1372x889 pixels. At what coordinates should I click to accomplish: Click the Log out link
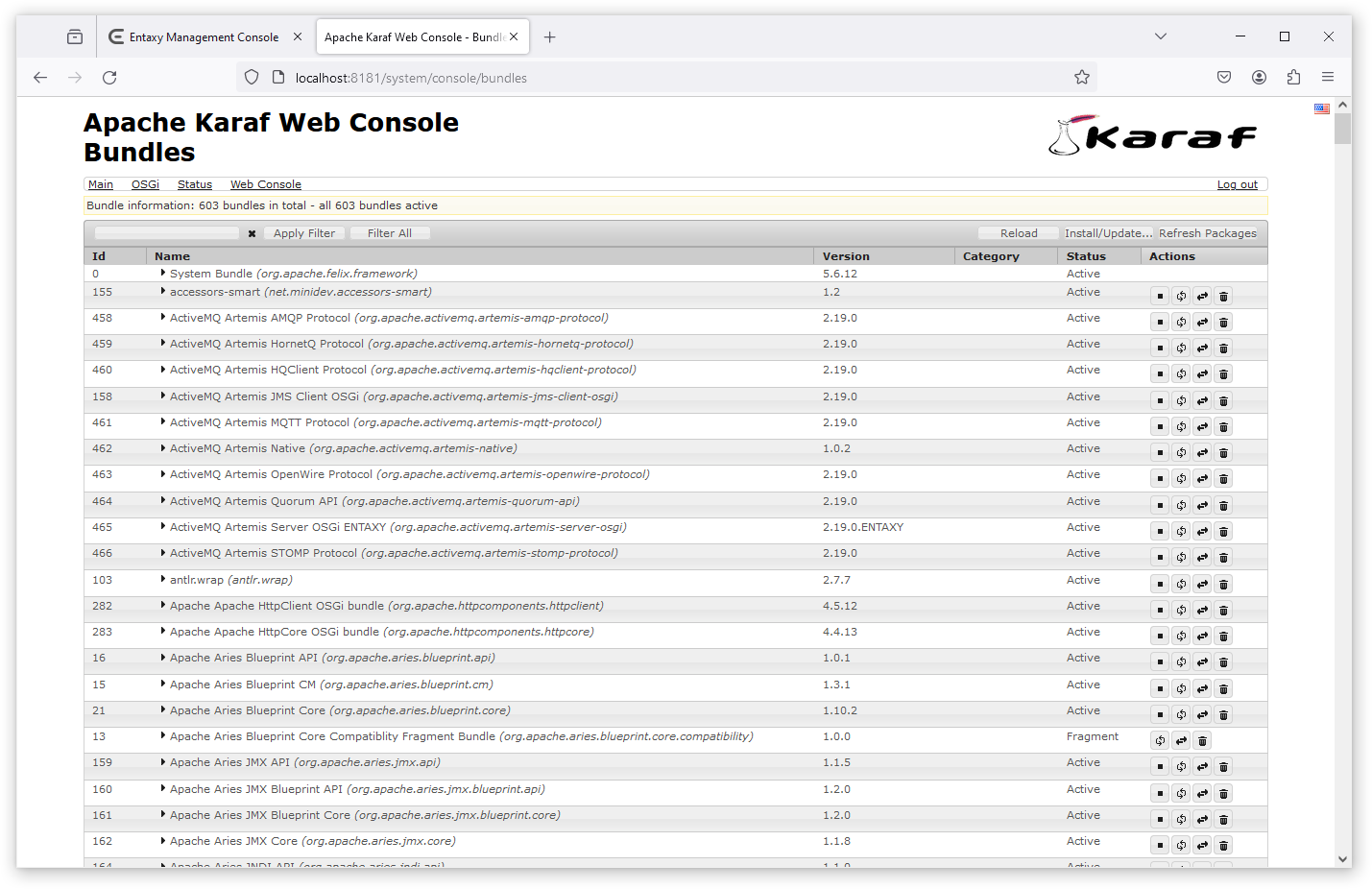(x=1237, y=183)
